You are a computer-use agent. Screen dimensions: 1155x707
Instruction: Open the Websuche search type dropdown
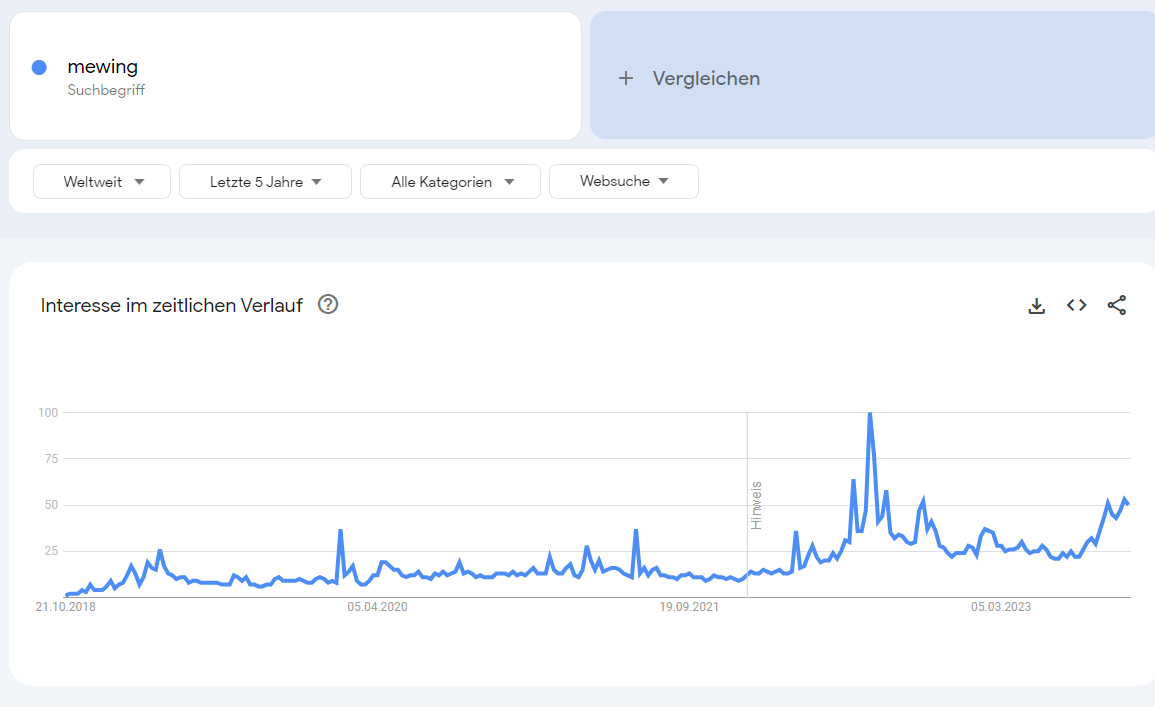click(x=624, y=181)
